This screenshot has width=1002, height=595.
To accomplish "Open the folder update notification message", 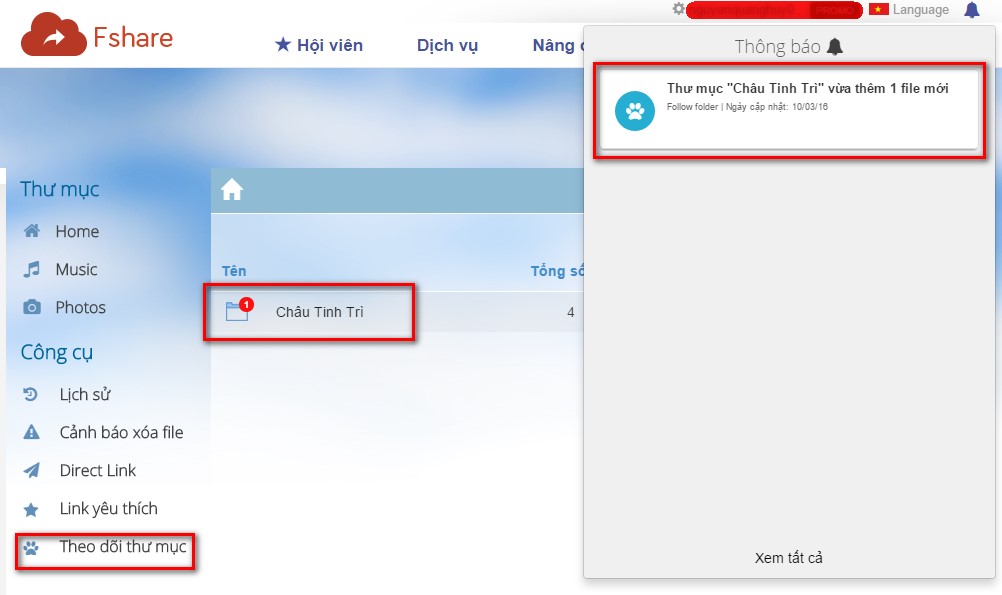I will click(x=807, y=88).
